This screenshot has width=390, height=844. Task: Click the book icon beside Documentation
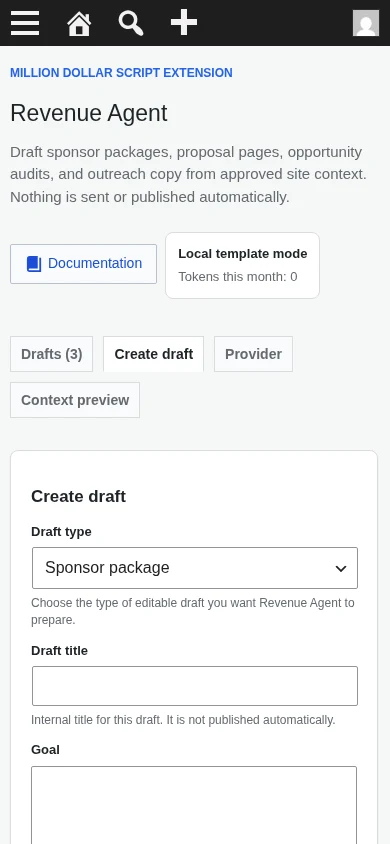[34, 264]
